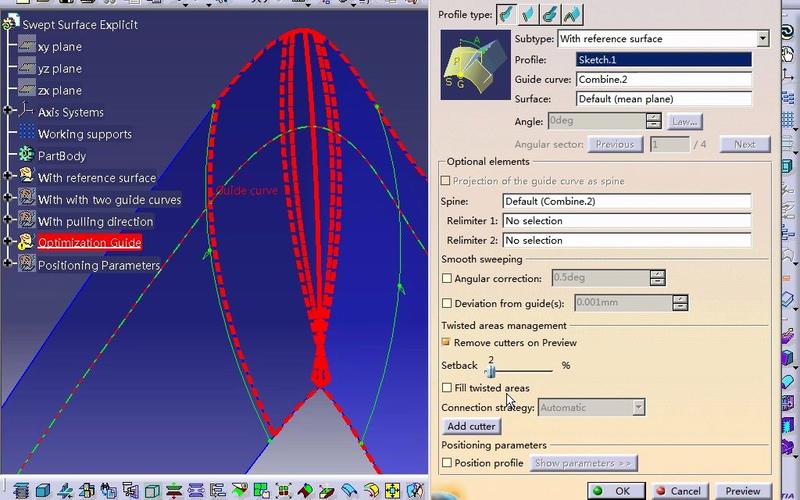Click the Profile field showing Sketch.1
The image size is (800, 500).
(x=664, y=60)
